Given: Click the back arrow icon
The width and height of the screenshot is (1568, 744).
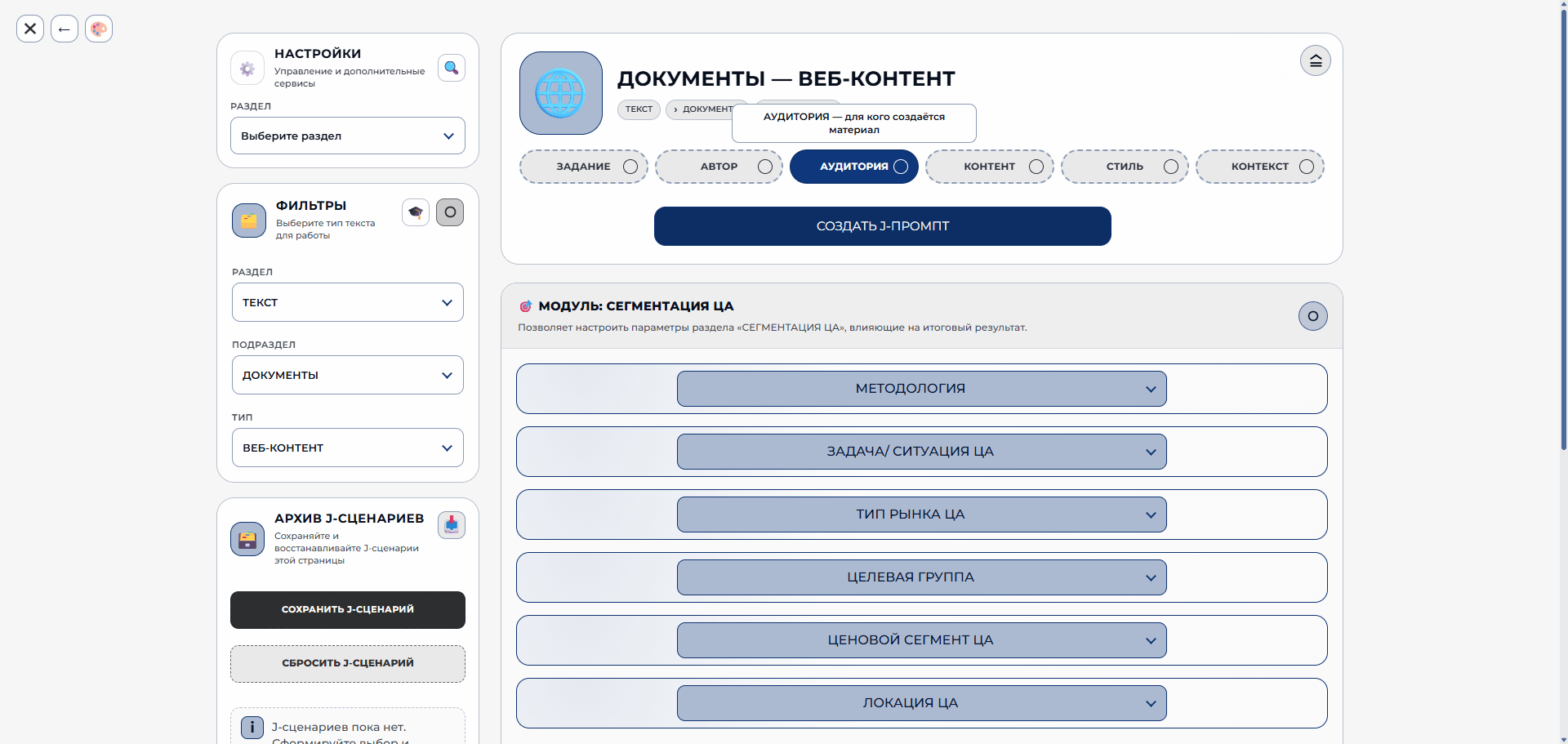Looking at the screenshot, I should click(x=65, y=29).
